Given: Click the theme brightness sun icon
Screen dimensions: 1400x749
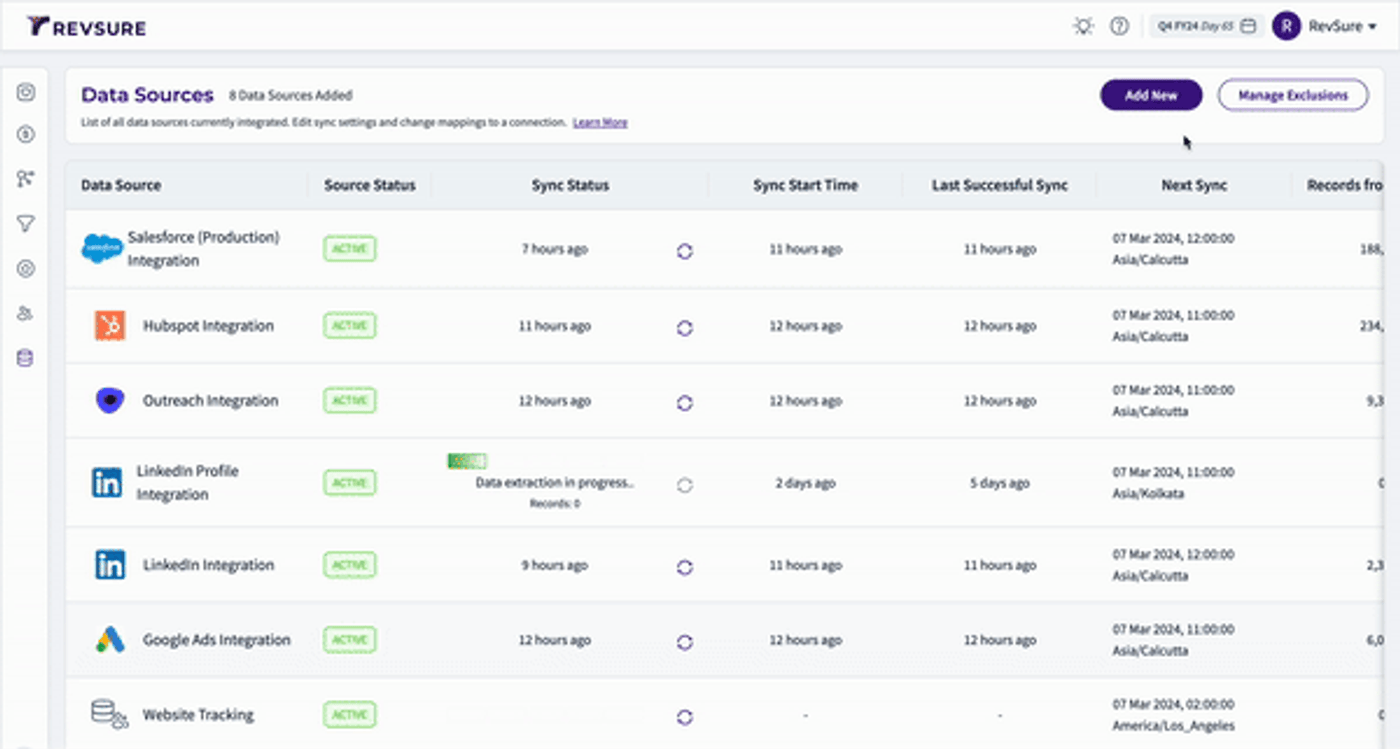Looking at the screenshot, I should 1083,27.
